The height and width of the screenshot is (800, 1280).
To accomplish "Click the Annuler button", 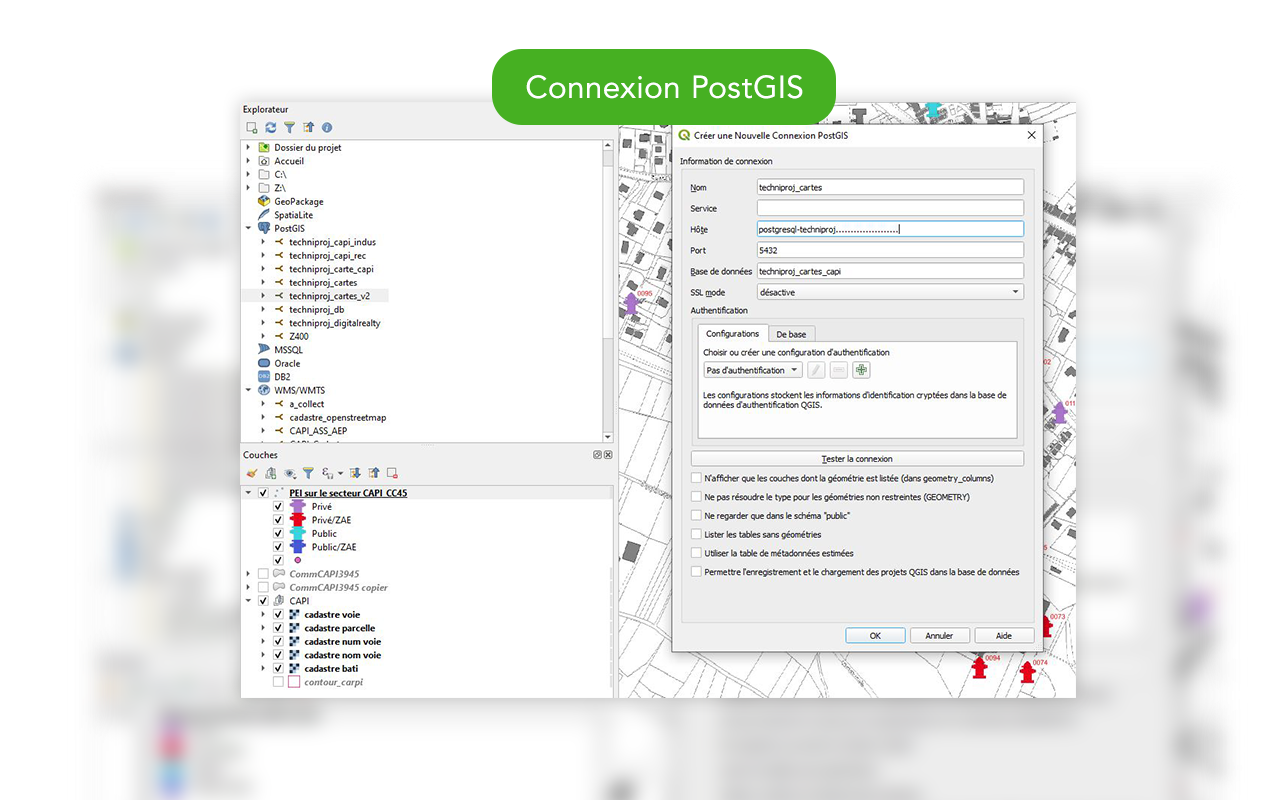I will coord(939,635).
